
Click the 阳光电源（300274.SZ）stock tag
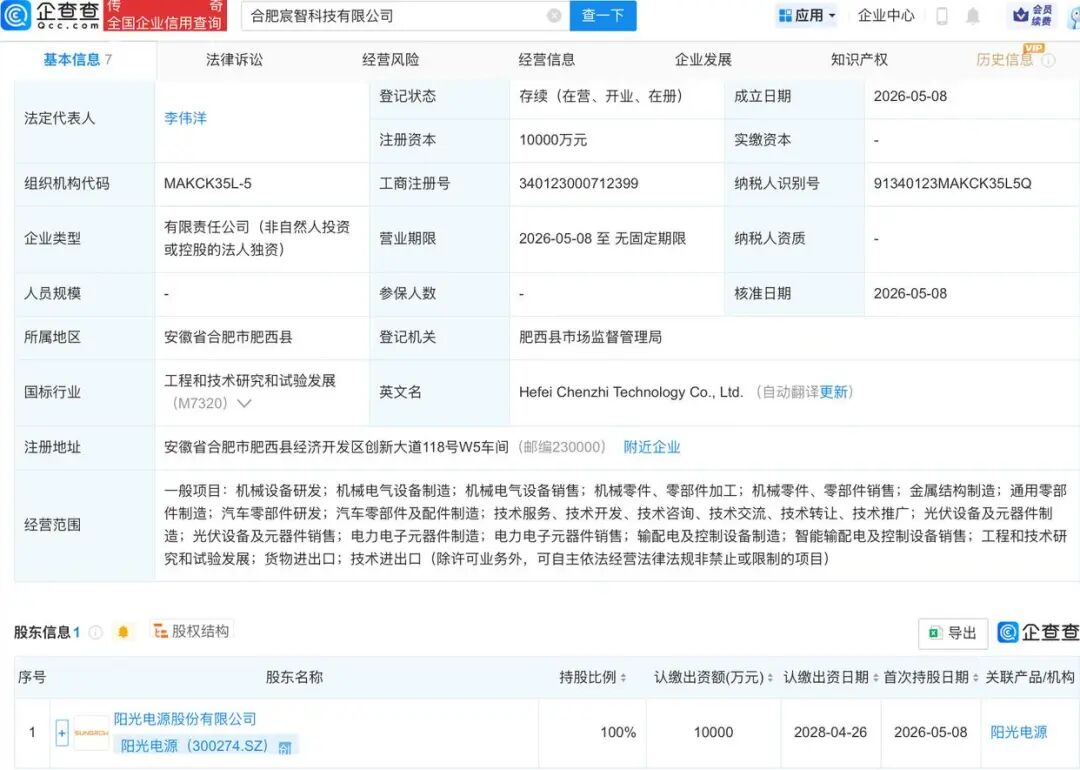point(206,746)
